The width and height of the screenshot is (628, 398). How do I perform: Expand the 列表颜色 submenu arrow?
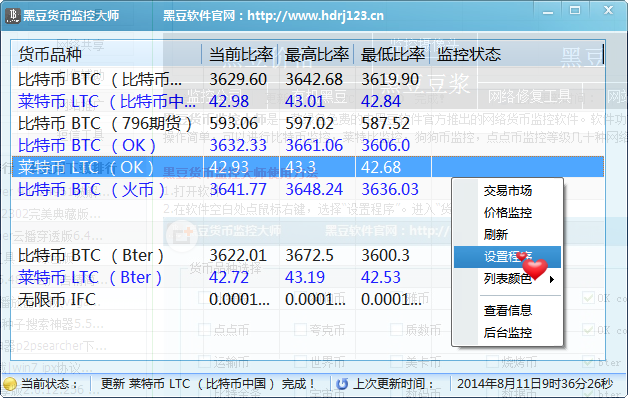(552, 279)
